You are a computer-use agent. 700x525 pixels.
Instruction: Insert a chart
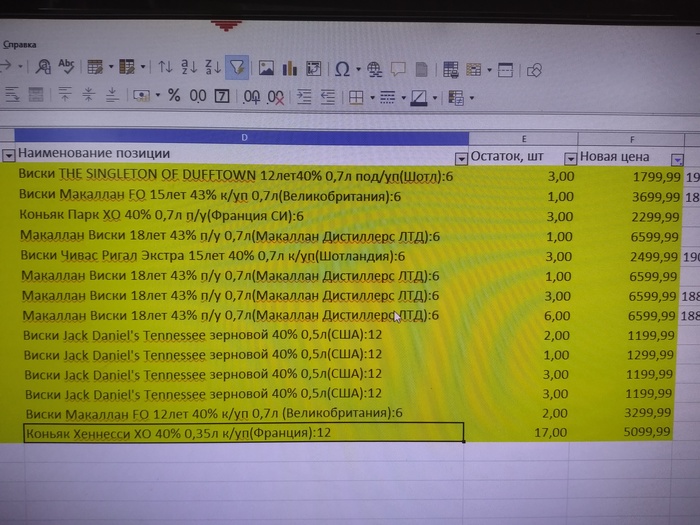coord(290,68)
